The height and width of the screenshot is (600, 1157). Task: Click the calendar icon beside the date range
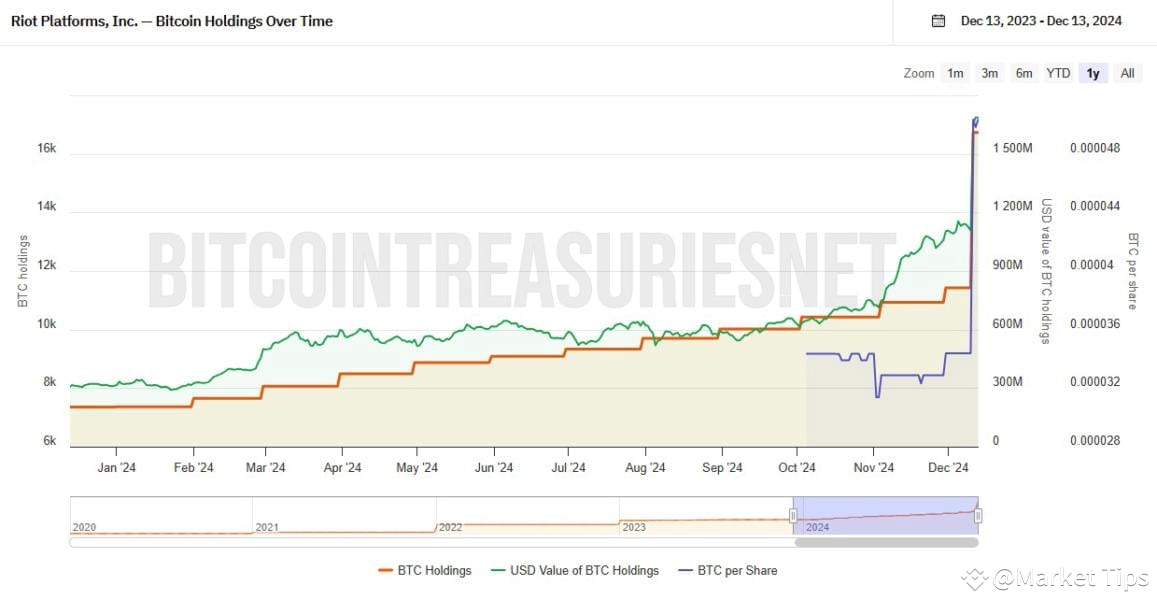938,21
